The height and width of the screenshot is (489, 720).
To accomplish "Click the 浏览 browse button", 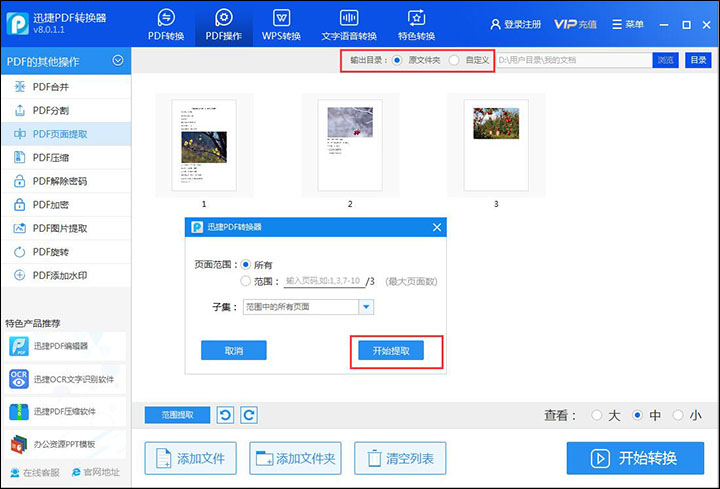I will coord(665,60).
